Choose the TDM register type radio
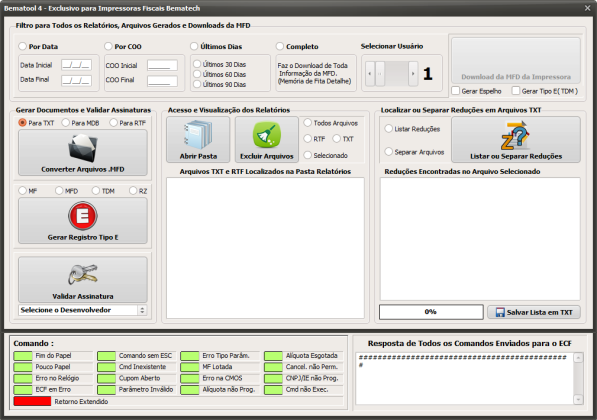The image size is (597, 420). pos(96,190)
